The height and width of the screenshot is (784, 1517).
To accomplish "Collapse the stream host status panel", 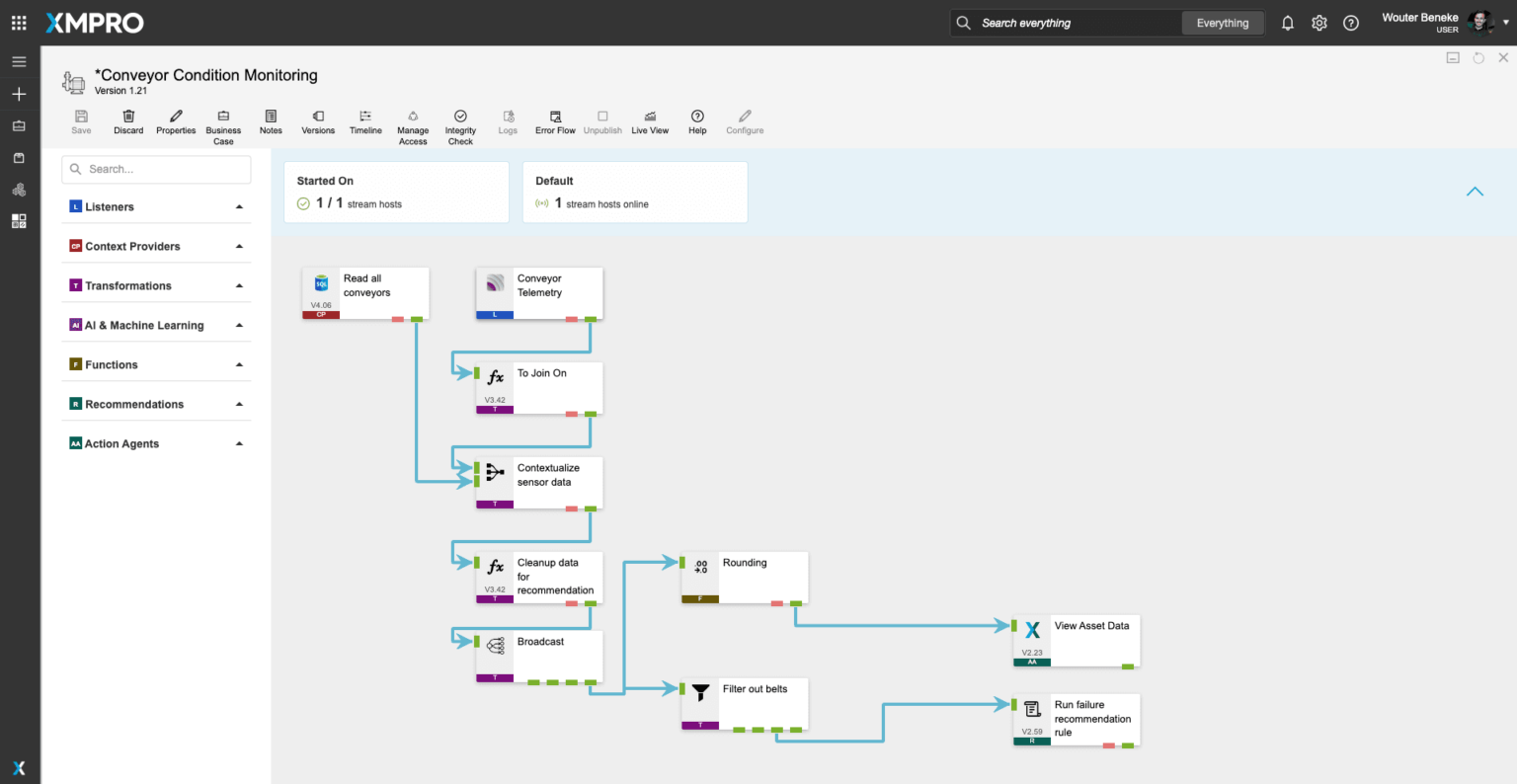I will click(x=1475, y=192).
